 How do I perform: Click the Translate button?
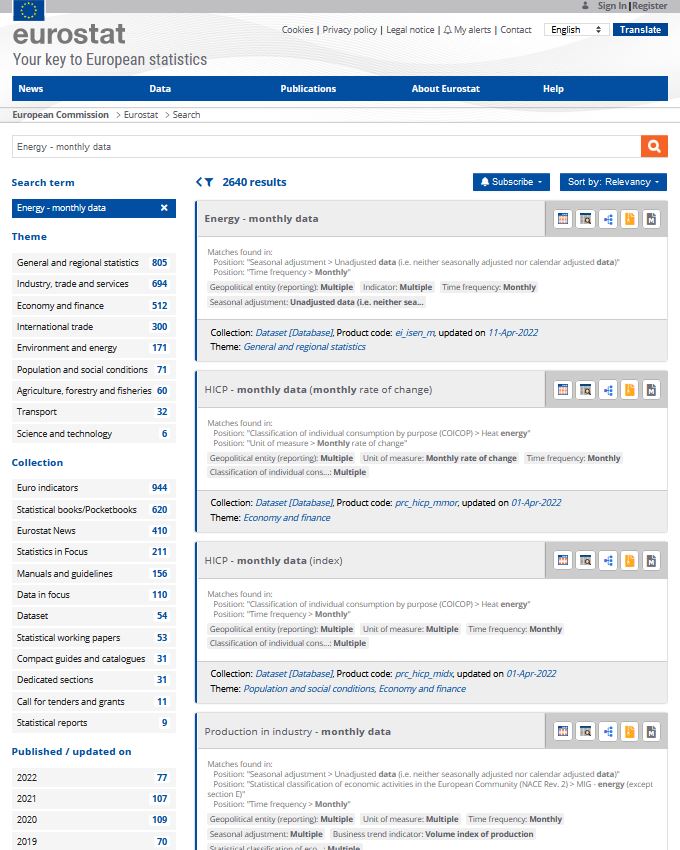[x=640, y=30]
